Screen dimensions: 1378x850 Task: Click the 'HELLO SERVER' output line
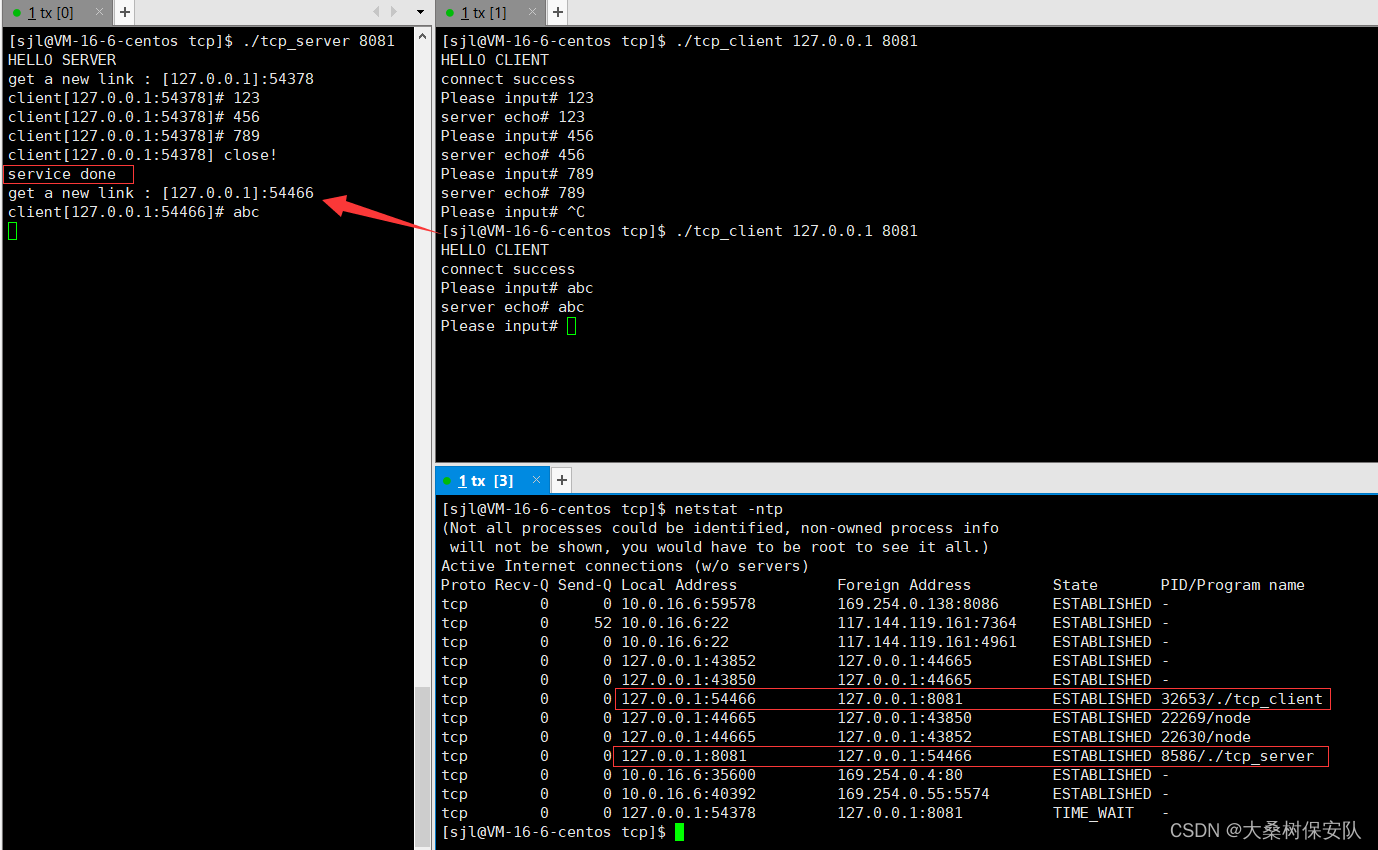click(62, 60)
